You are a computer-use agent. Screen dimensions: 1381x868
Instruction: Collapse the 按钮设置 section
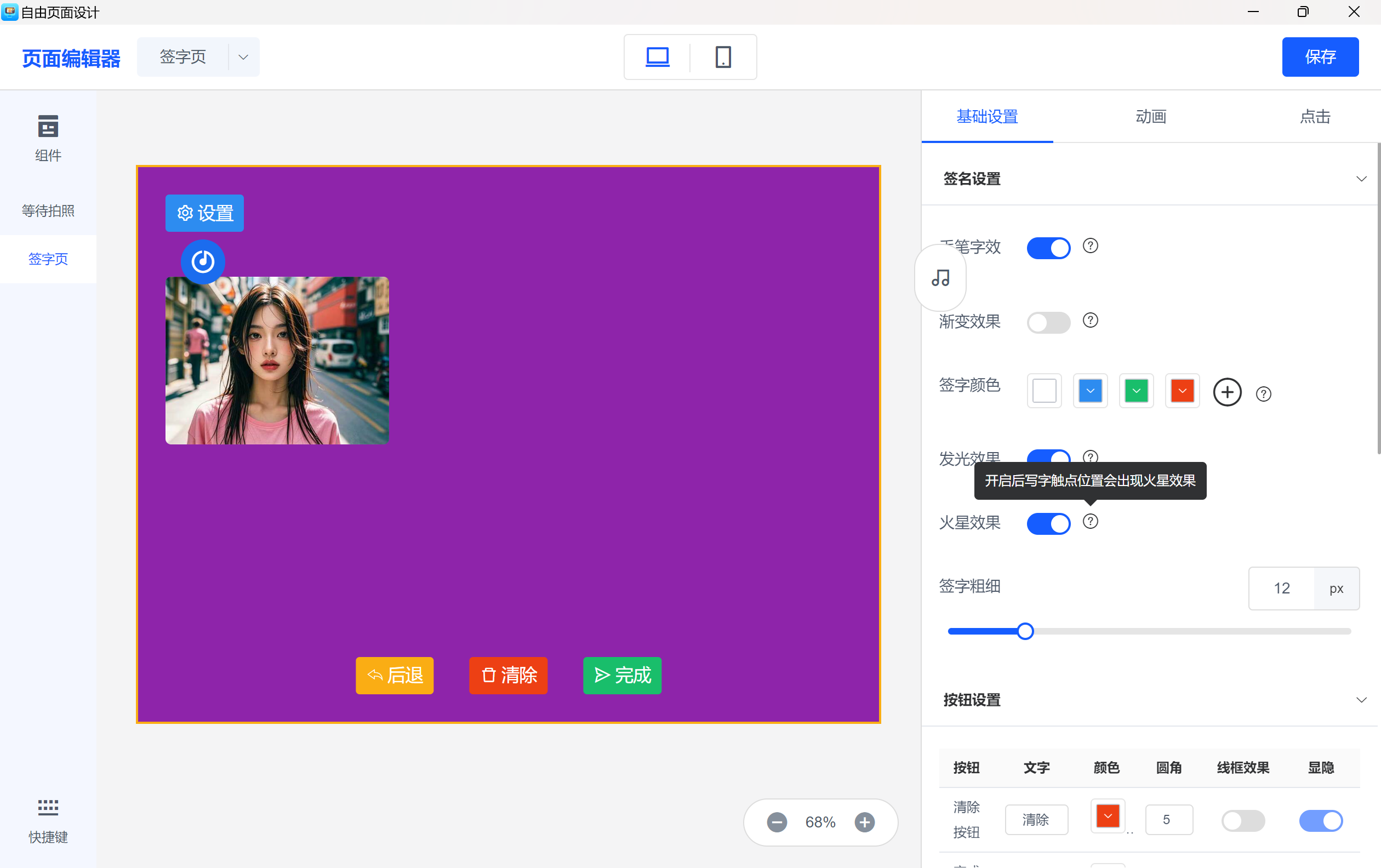(1361, 700)
